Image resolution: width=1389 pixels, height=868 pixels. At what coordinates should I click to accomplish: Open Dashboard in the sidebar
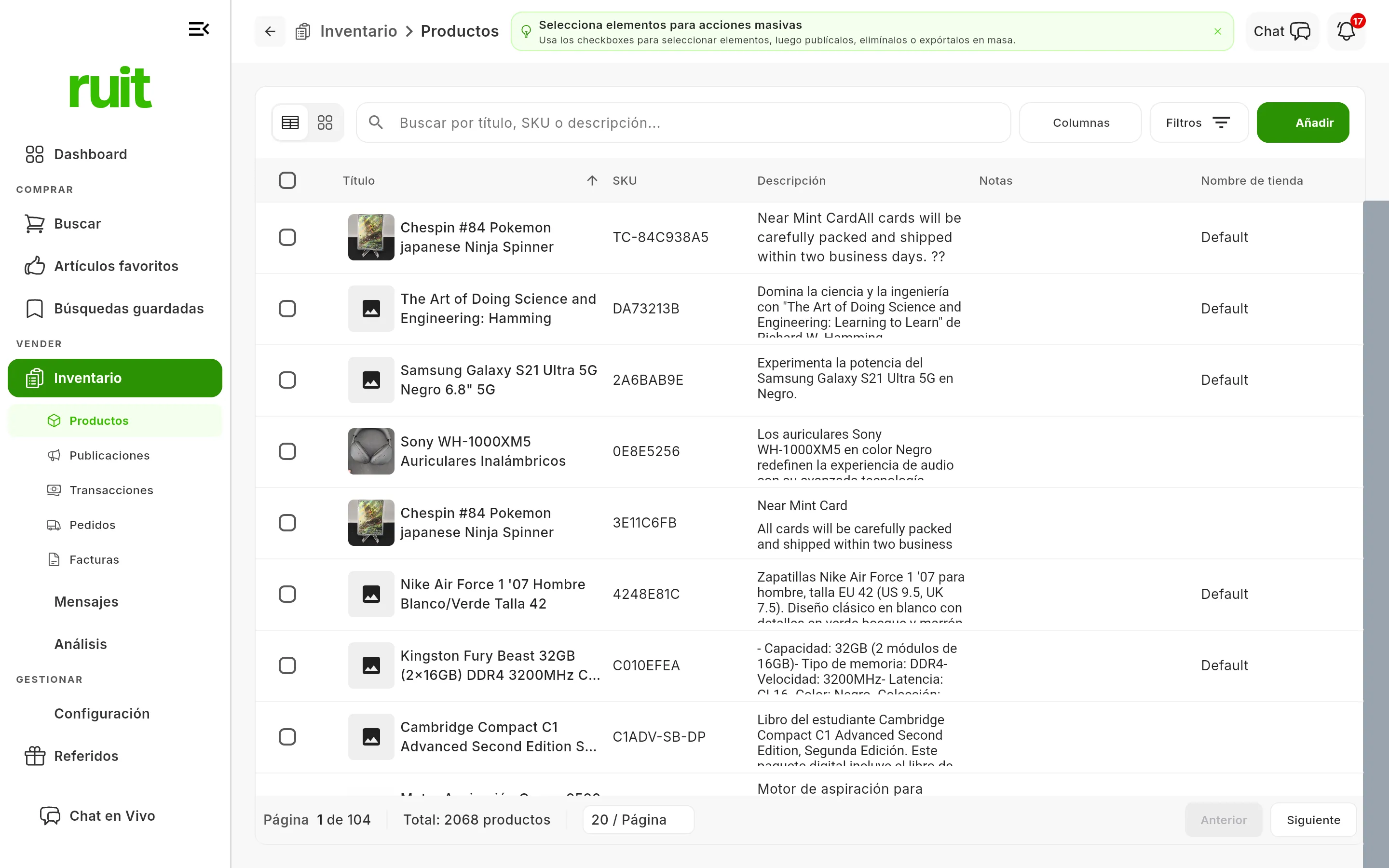(115, 154)
